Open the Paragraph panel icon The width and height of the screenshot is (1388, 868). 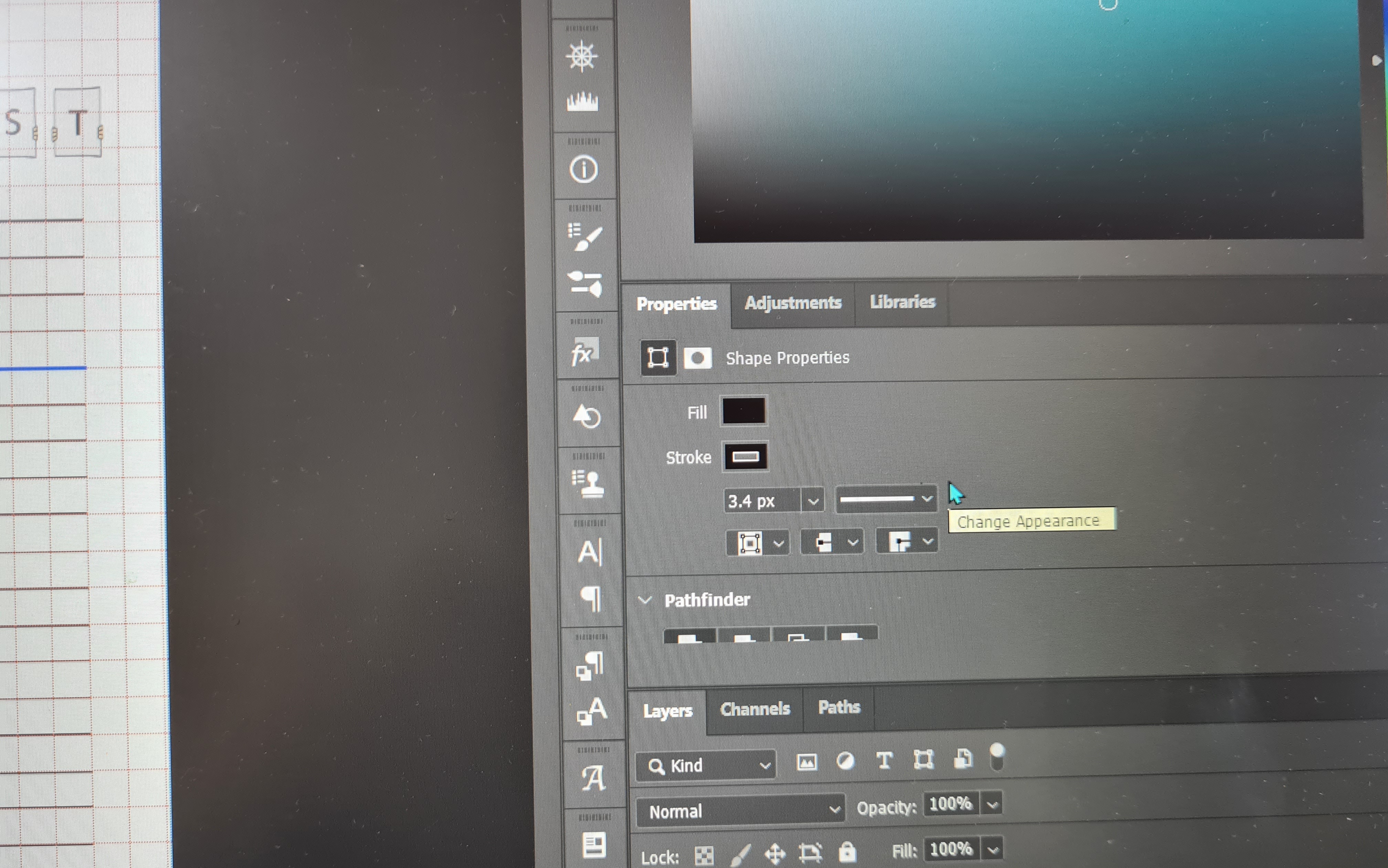591,598
